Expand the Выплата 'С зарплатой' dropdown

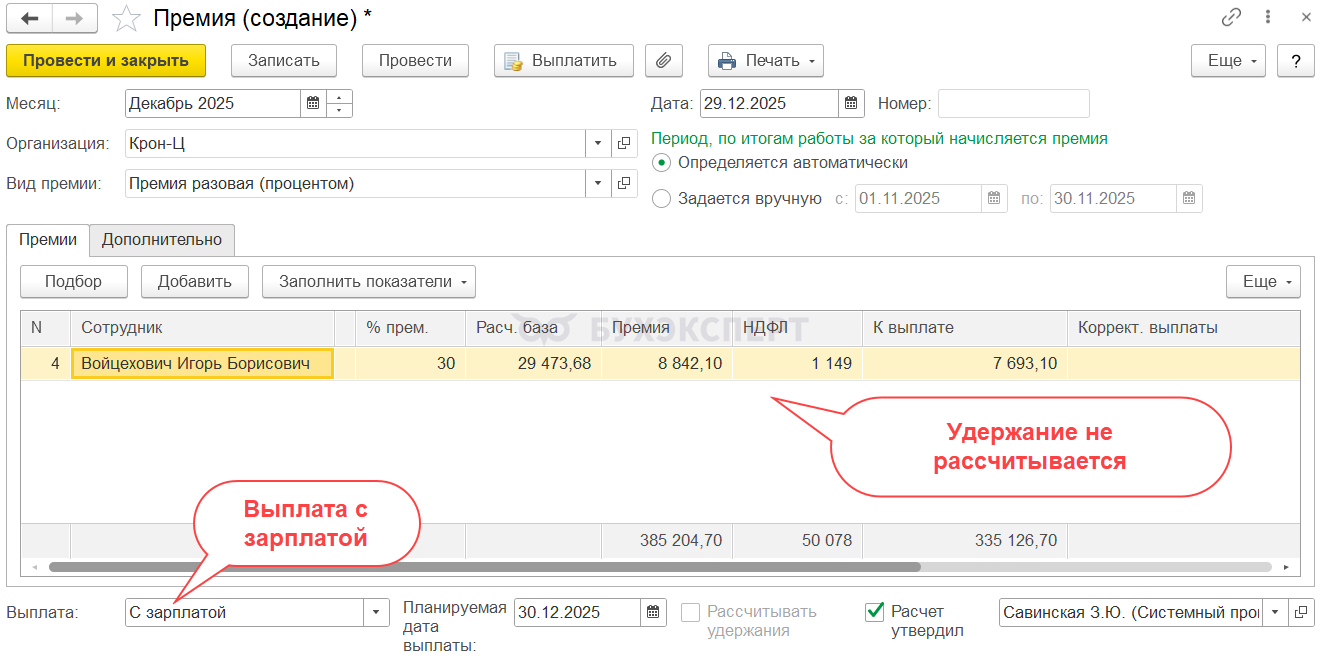click(376, 612)
